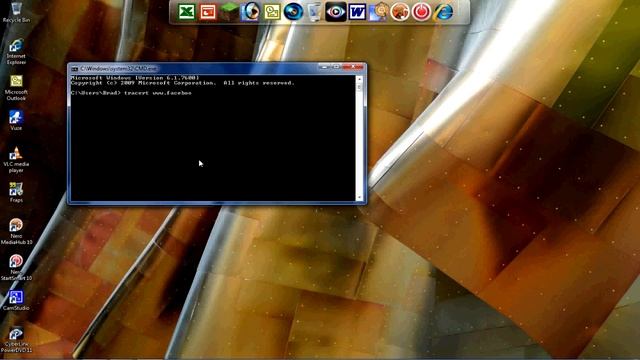Open the recycle bin icon in dock

coord(314,11)
